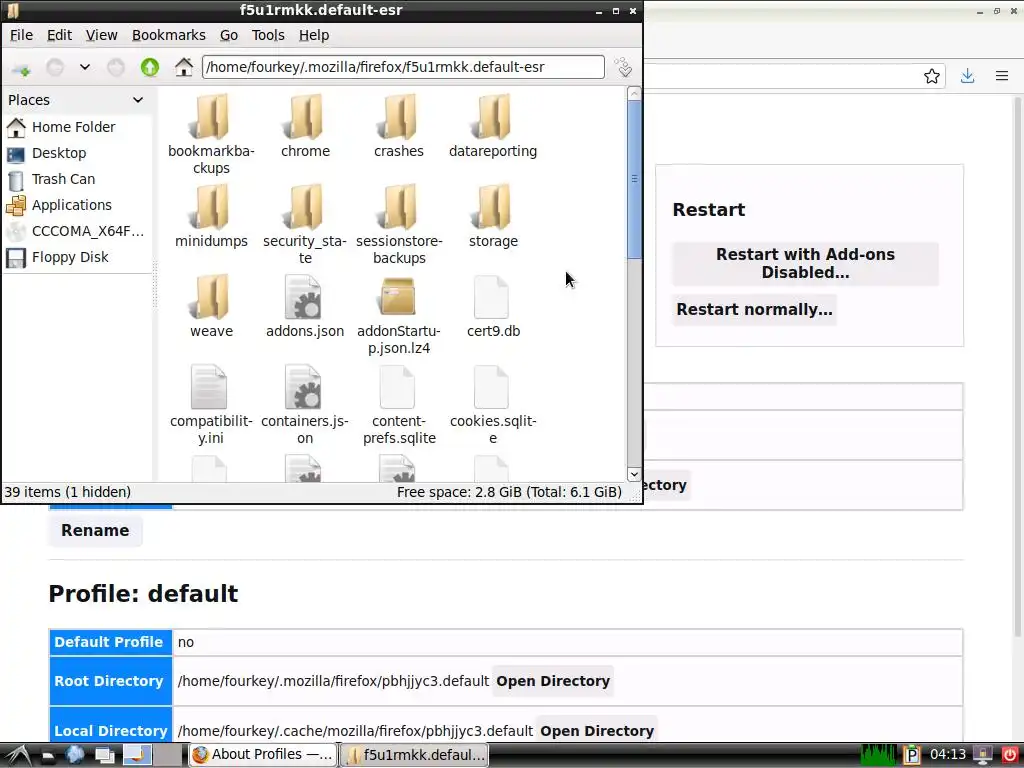Select the cookies.sqlite file
Image resolution: width=1024 pixels, height=768 pixels.
[492, 405]
